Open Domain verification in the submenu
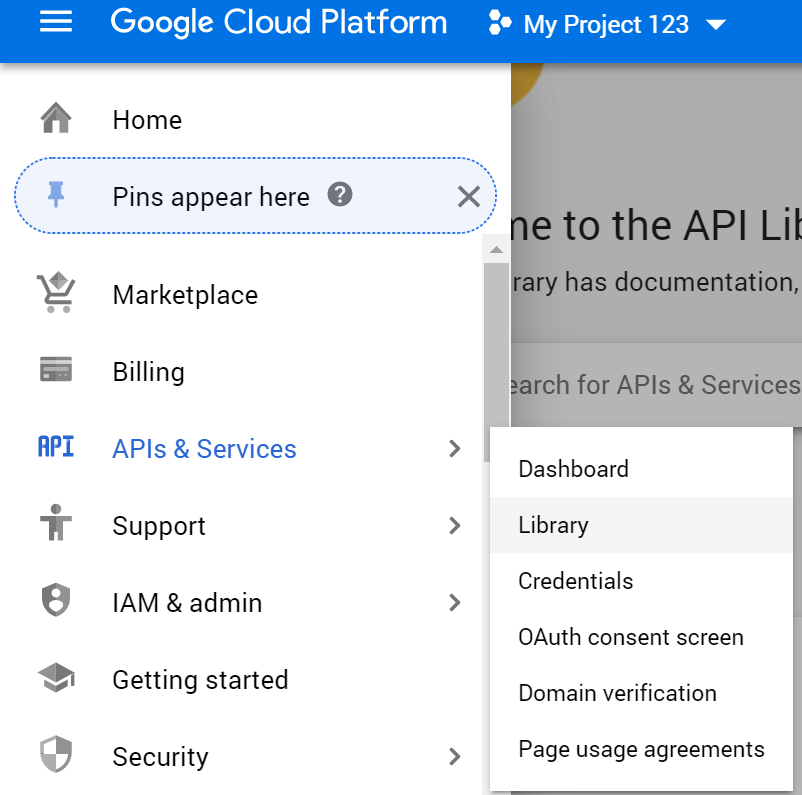Viewport: 802px width, 795px height. coord(641,693)
